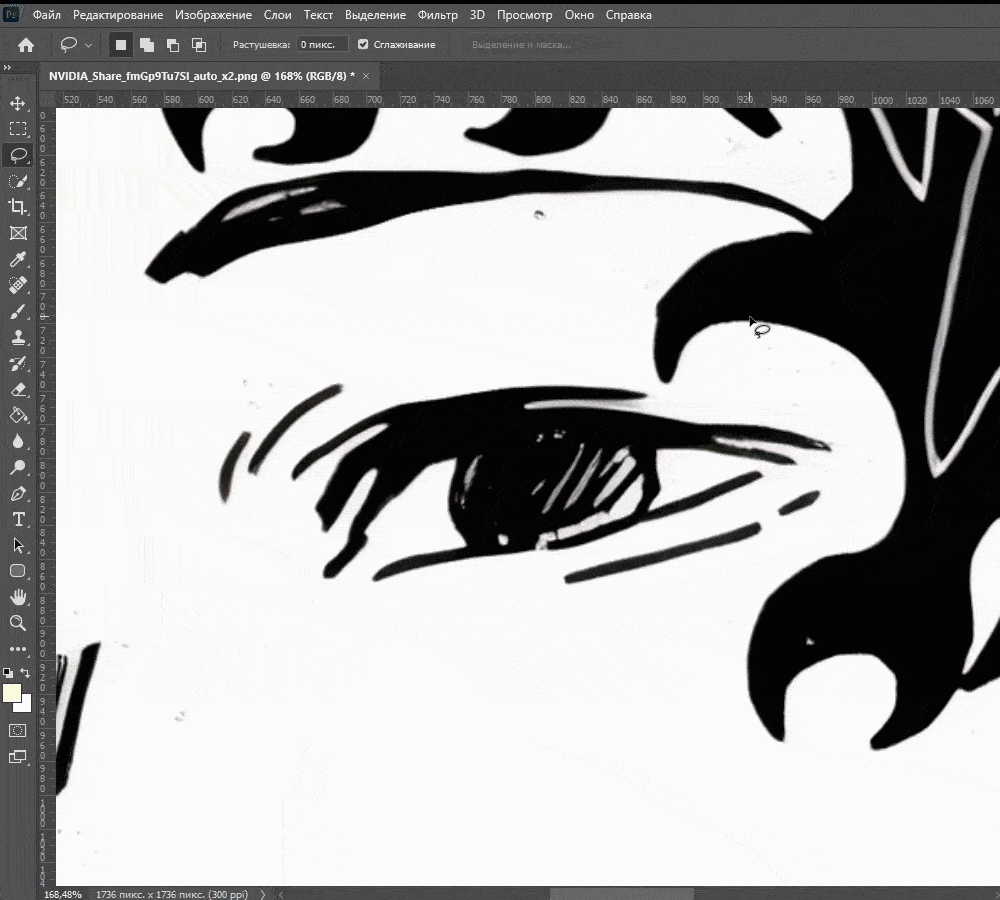Select the Path Selection tool
This screenshot has height=900, width=1000.
point(18,545)
